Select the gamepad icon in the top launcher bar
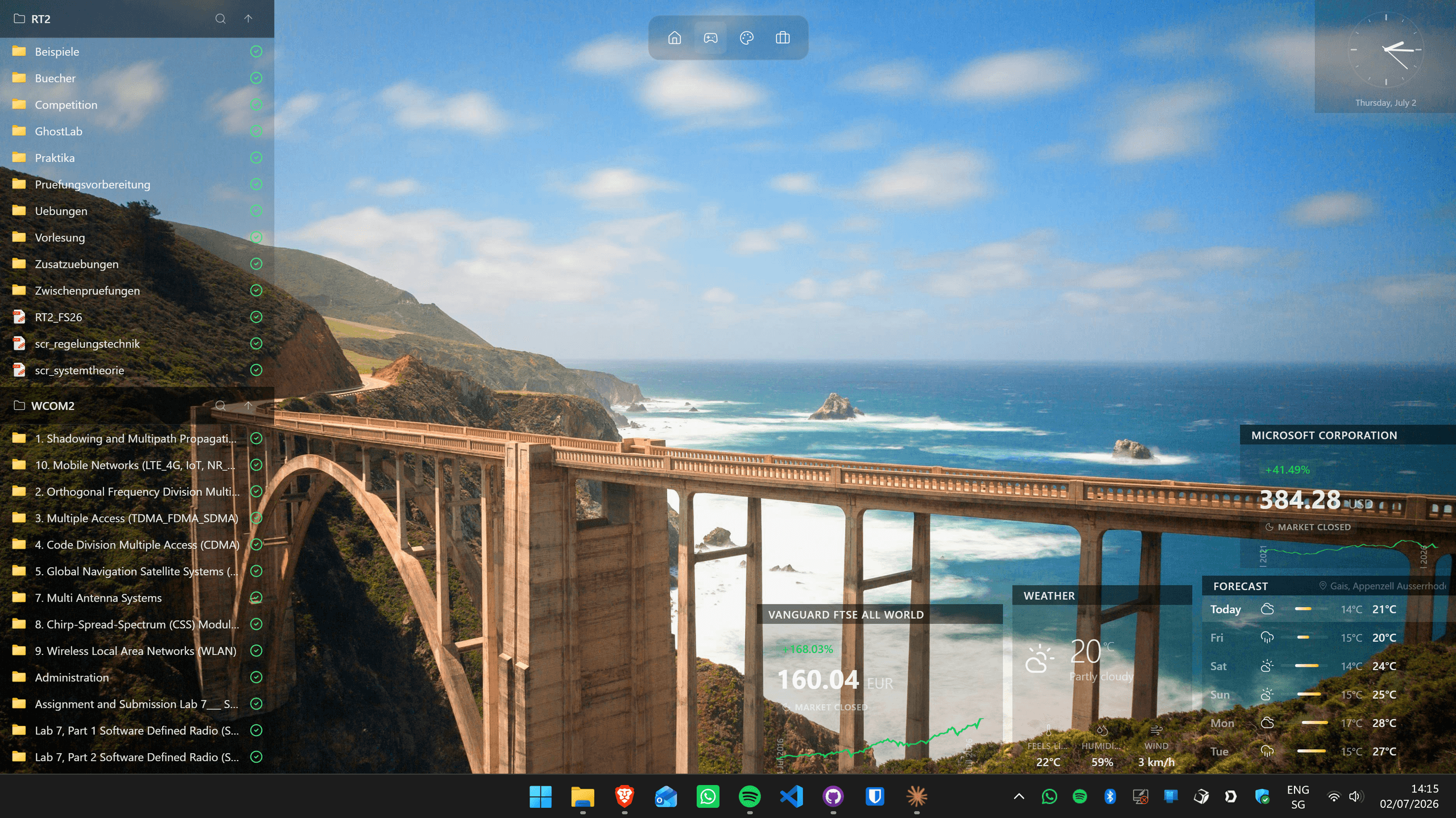 click(x=710, y=38)
